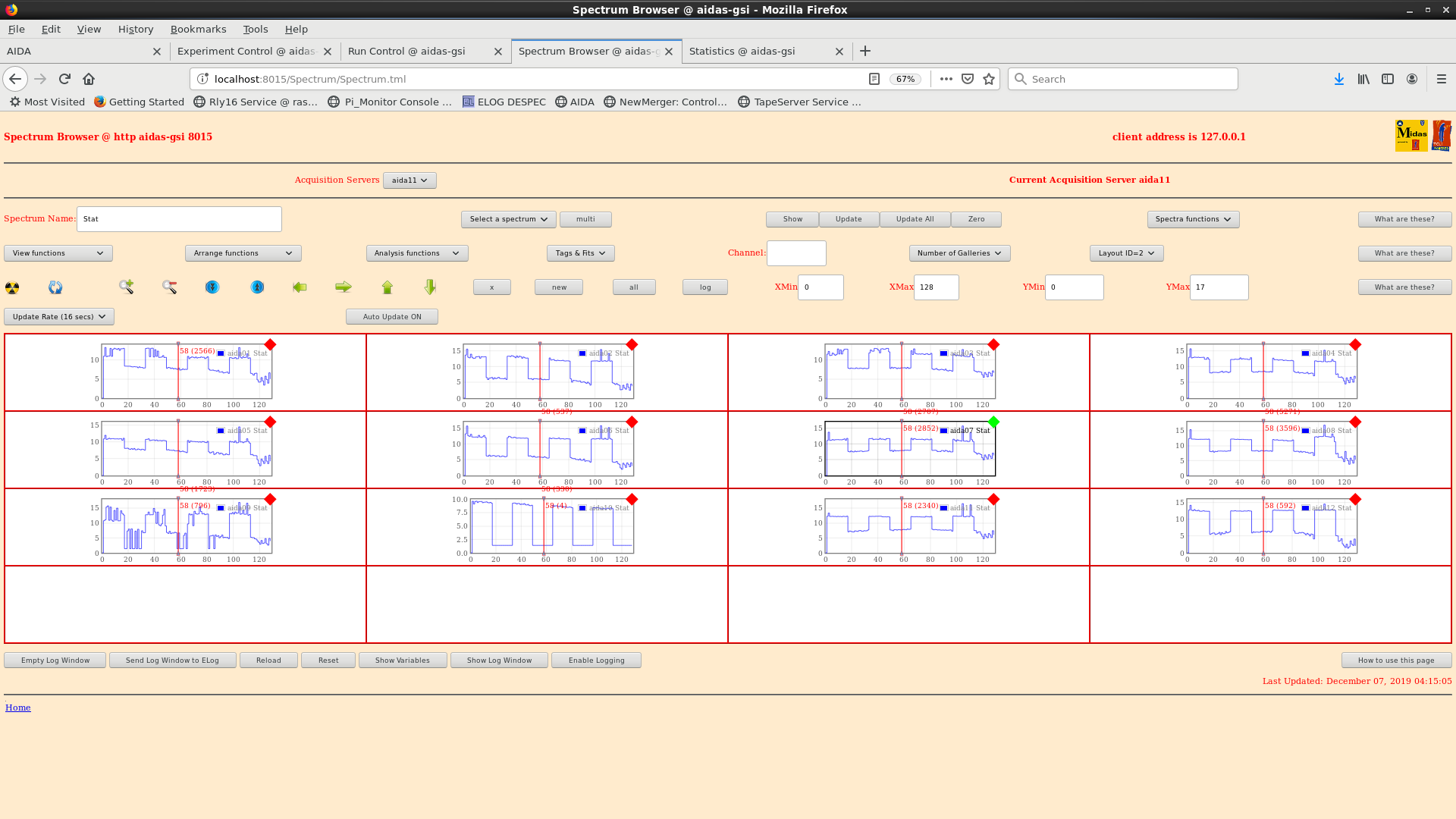Open the Bookmarks menu
This screenshot has width=1456, height=819.
[198, 29]
